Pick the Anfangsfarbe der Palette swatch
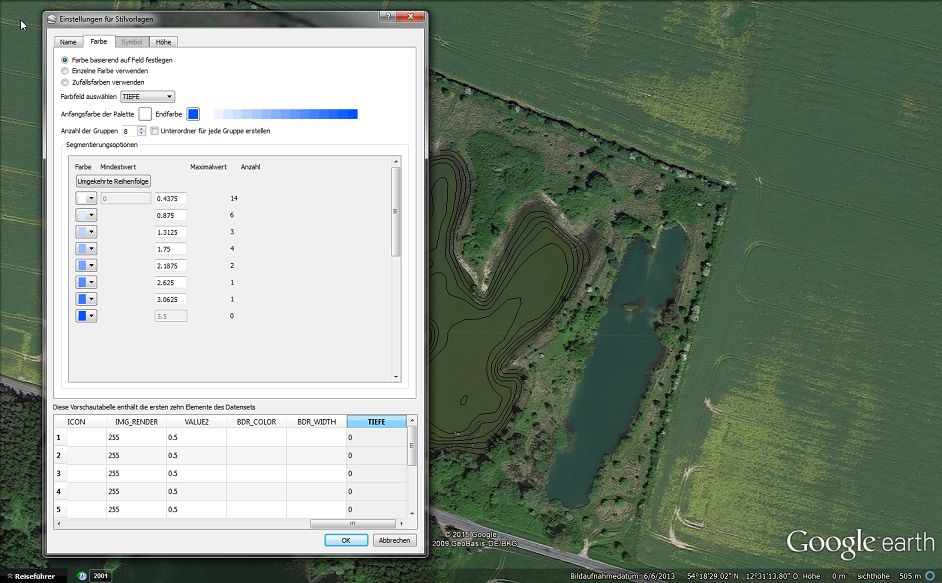 pyautogui.click(x=145, y=114)
